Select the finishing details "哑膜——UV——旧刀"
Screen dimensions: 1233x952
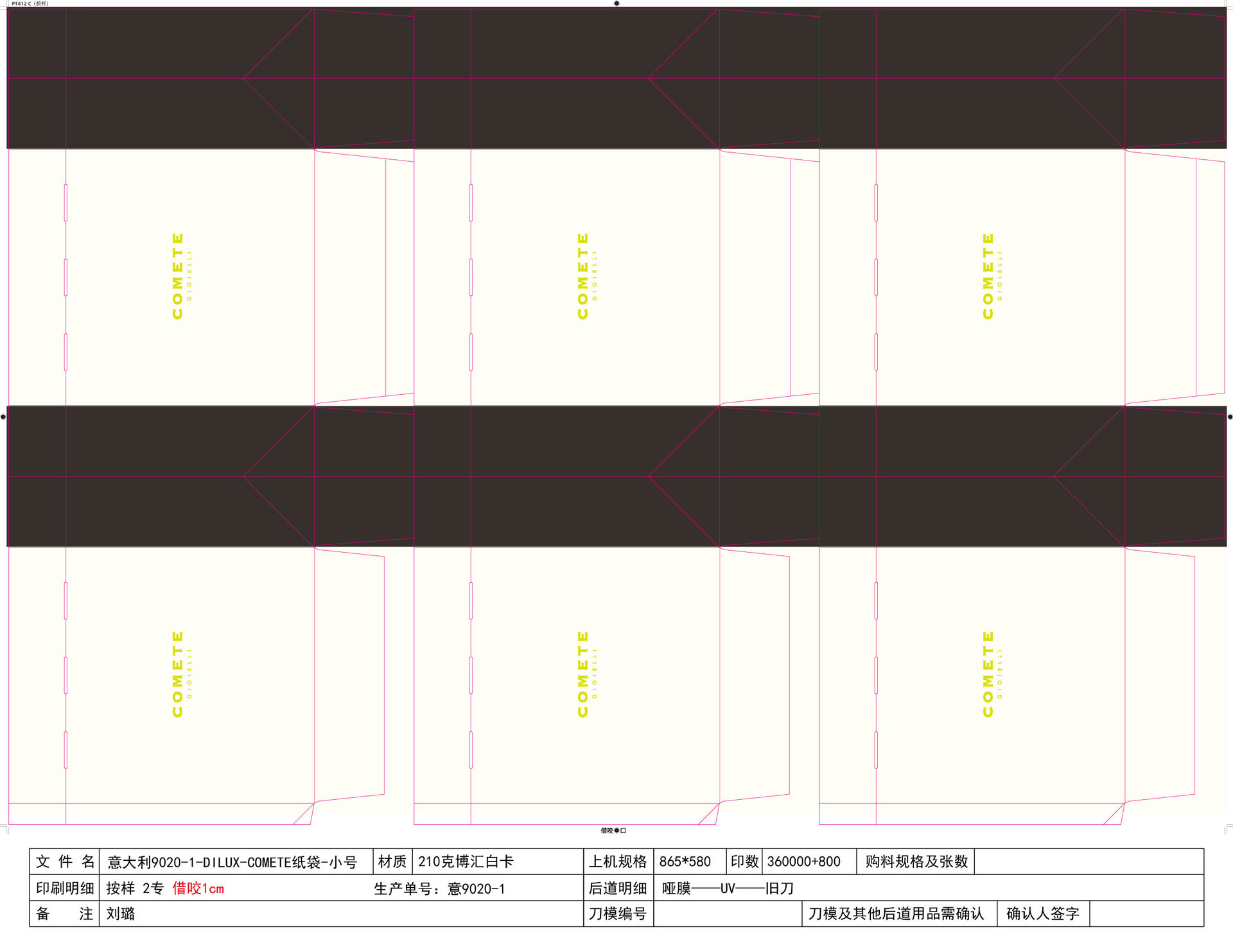(728, 888)
